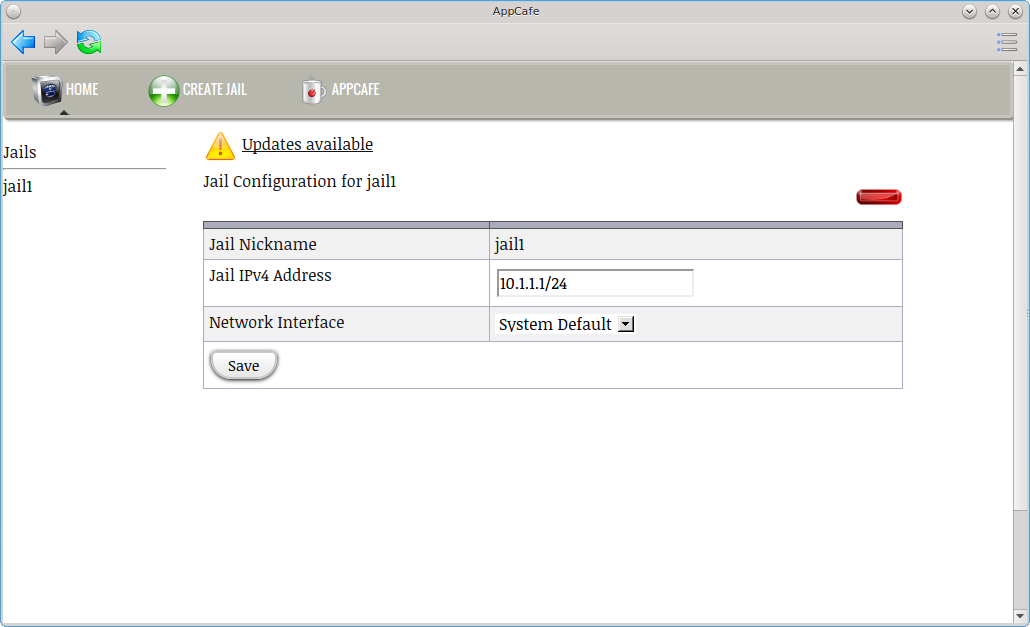
Task: Focus the Jail IPv4 Address field
Action: click(595, 283)
